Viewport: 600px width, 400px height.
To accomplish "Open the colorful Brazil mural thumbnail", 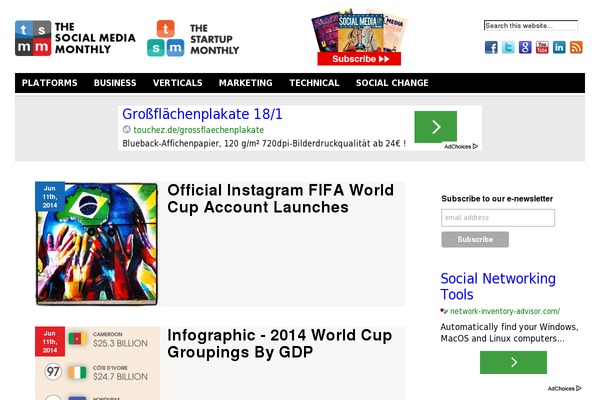I will click(x=96, y=244).
